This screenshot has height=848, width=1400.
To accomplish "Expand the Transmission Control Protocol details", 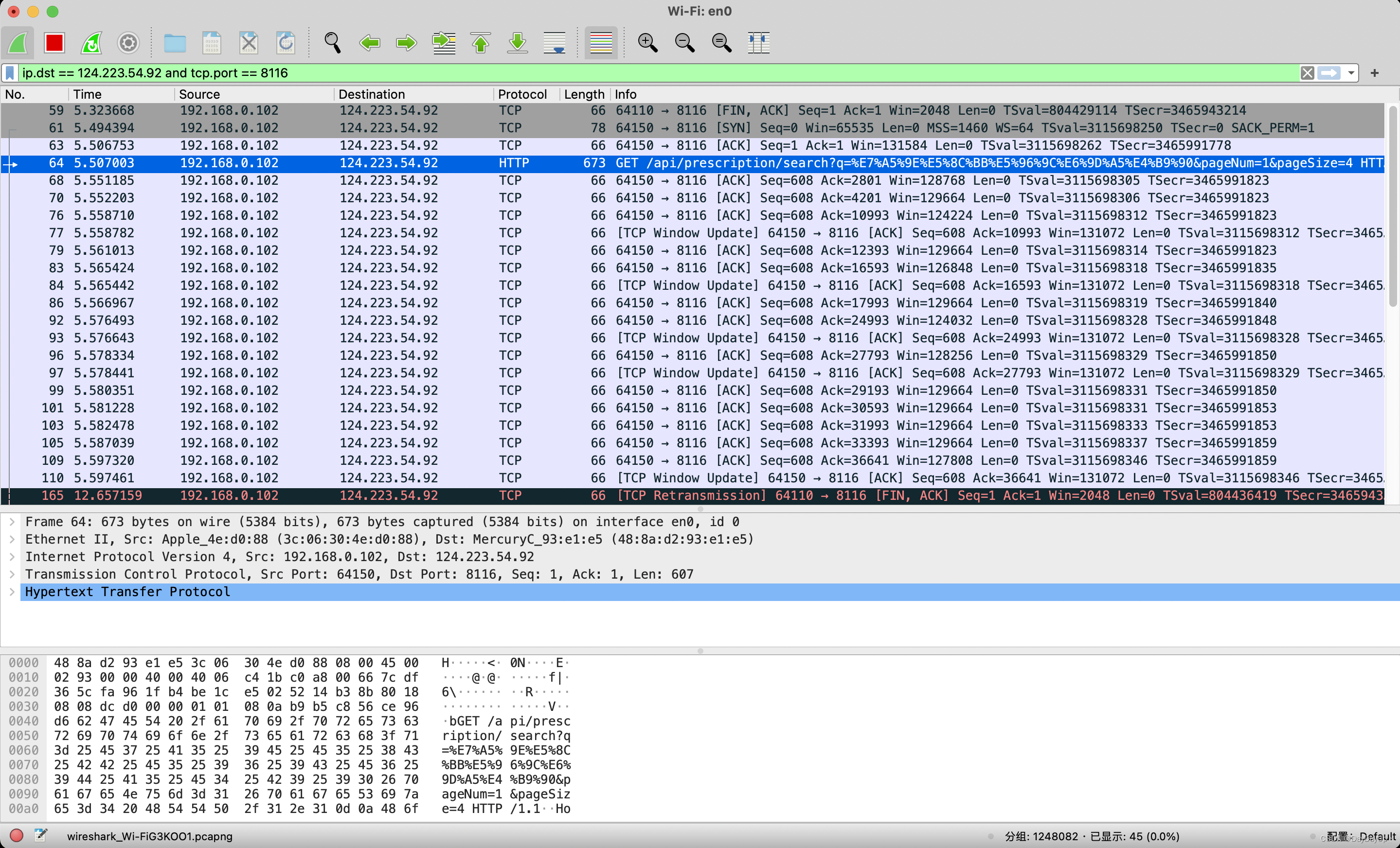I will (12, 574).
